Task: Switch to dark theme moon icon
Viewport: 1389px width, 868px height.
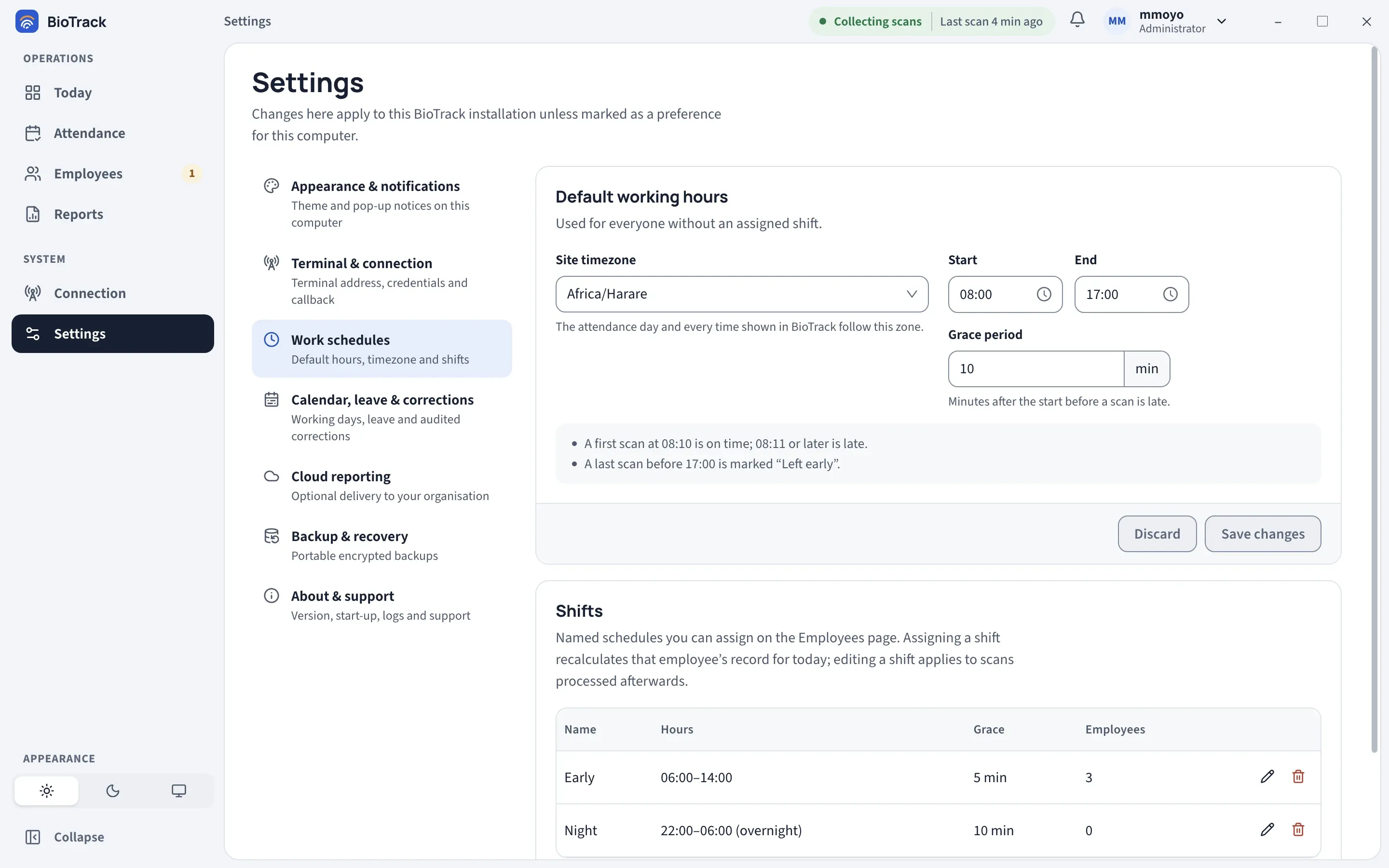Action: (112, 790)
